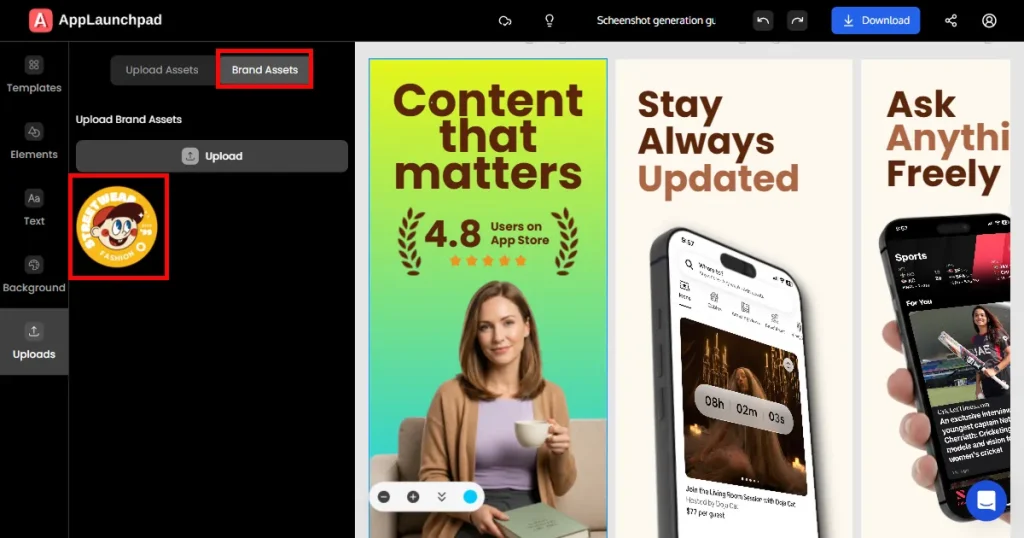The height and width of the screenshot is (538, 1024).
Task: Click the Upload button for brand assets
Action: 212,156
